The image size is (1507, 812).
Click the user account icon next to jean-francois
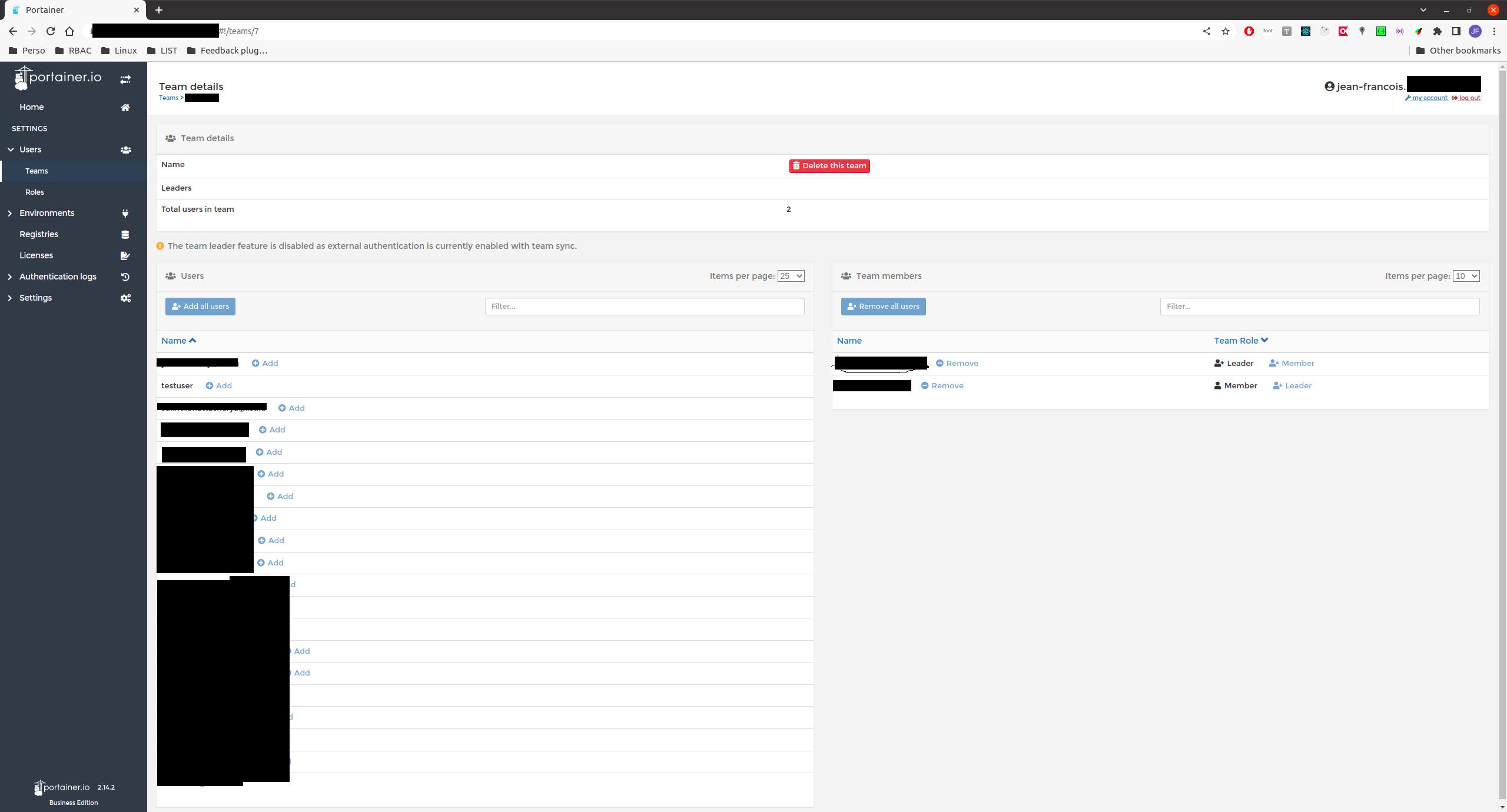pyautogui.click(x=1329, y=86)
